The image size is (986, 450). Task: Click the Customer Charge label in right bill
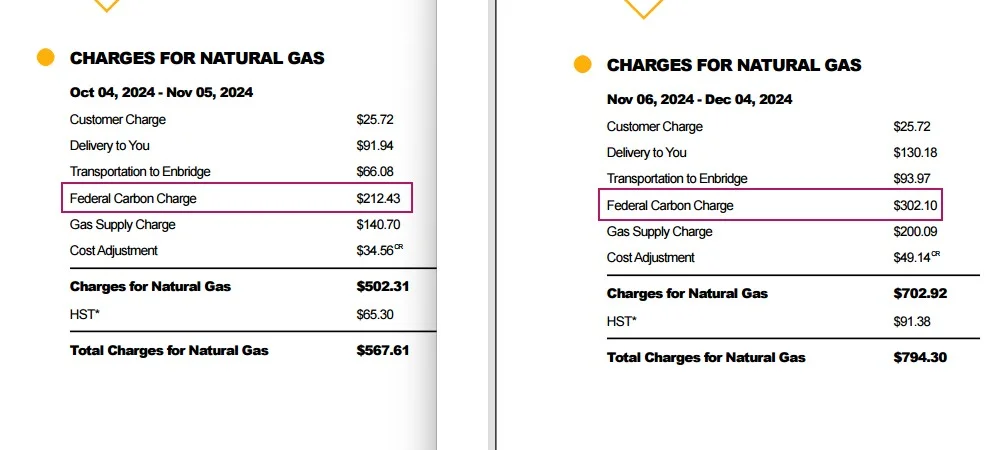point(655,126)
